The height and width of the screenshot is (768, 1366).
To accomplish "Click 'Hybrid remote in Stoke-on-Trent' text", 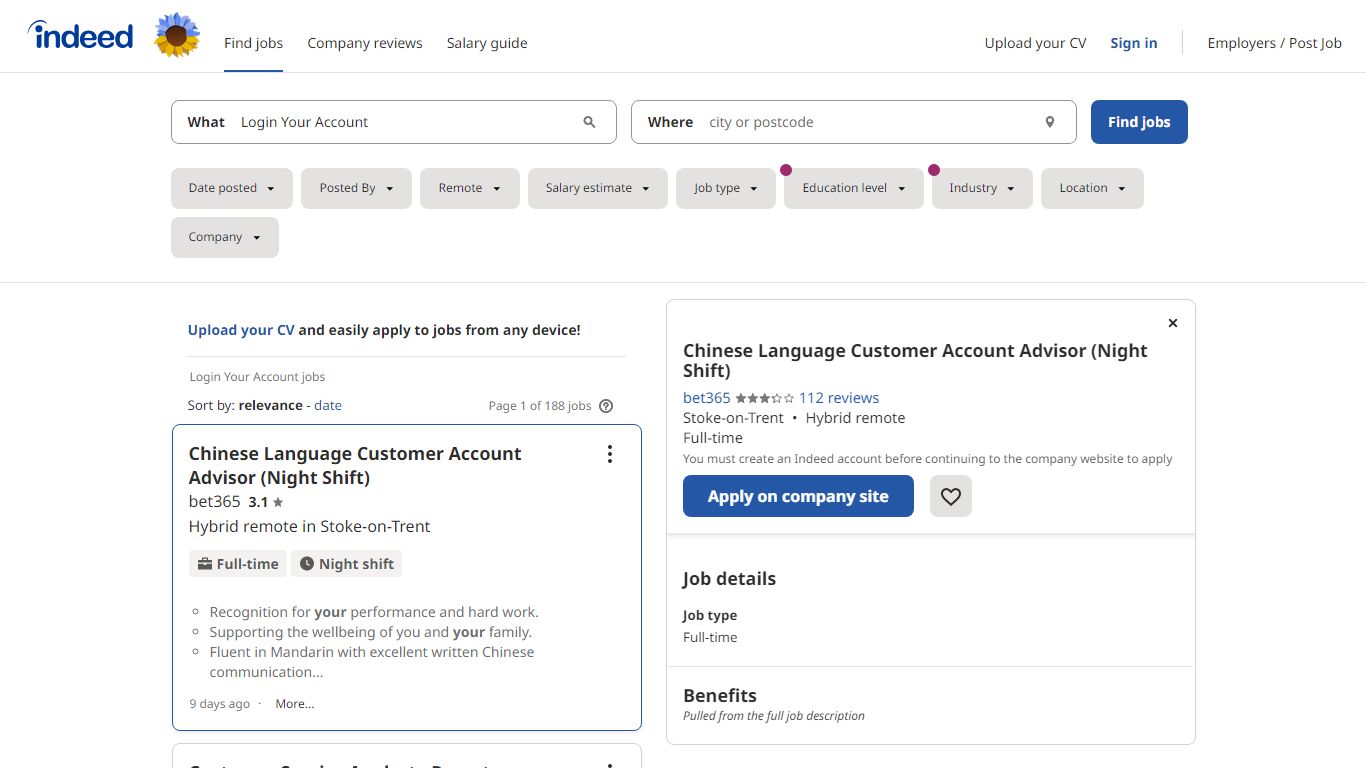I will click(310, 526).
